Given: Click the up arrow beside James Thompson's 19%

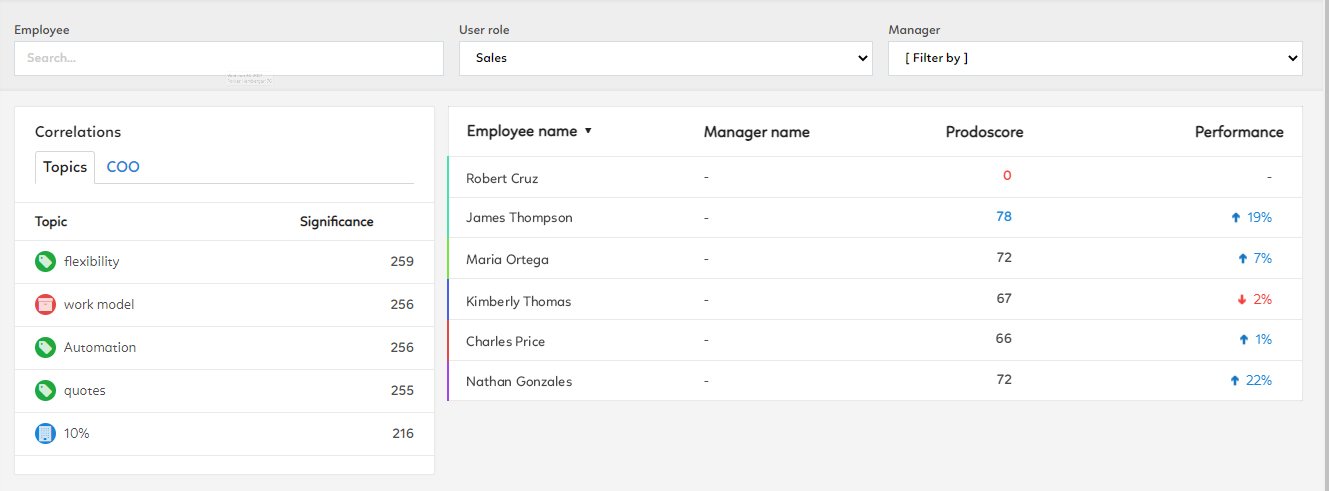Looking at the screenshot, I should (1236, 217).
